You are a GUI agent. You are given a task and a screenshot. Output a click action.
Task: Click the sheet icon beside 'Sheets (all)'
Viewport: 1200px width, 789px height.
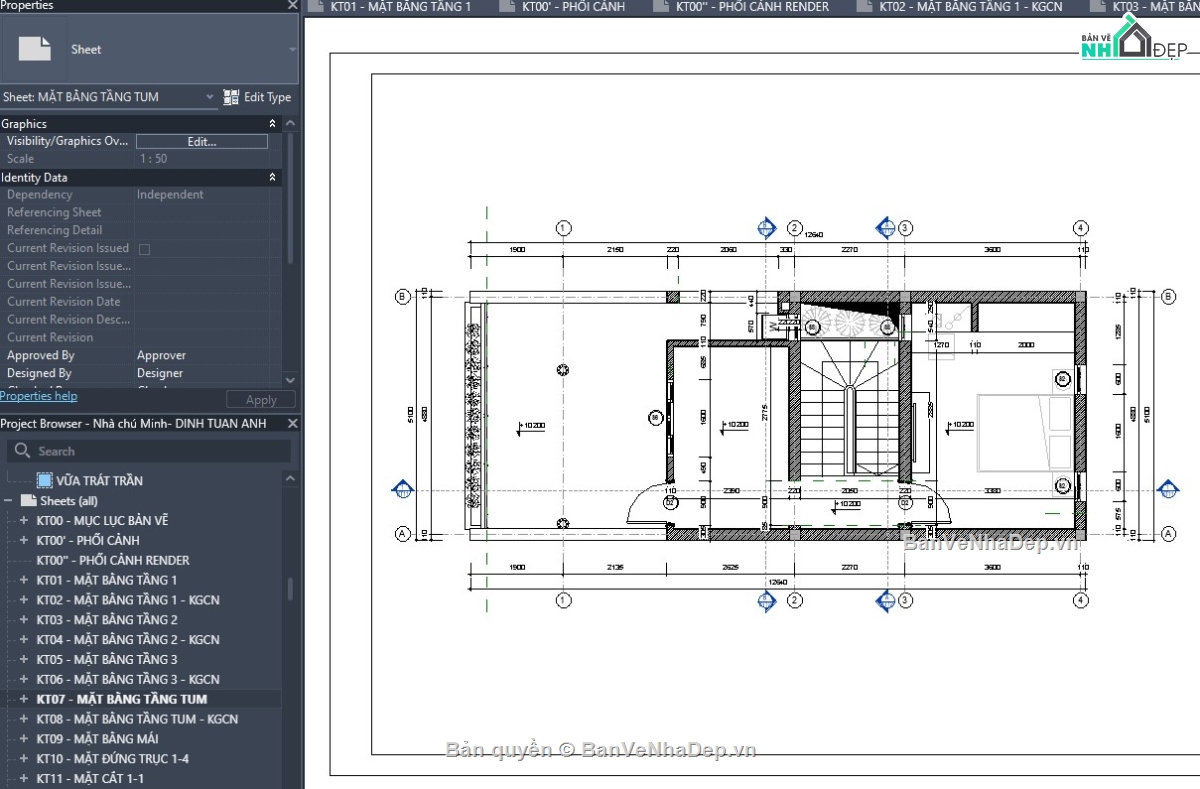tap(28, 501)
